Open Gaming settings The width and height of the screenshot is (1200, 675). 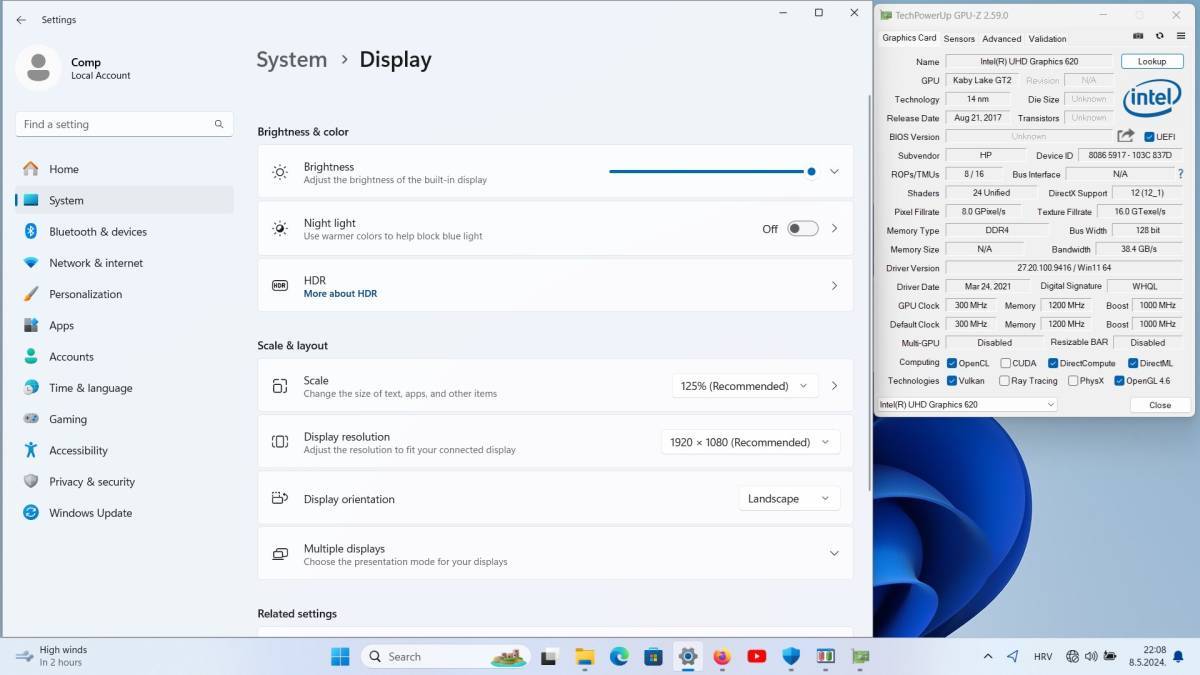(x=125, y=419)
